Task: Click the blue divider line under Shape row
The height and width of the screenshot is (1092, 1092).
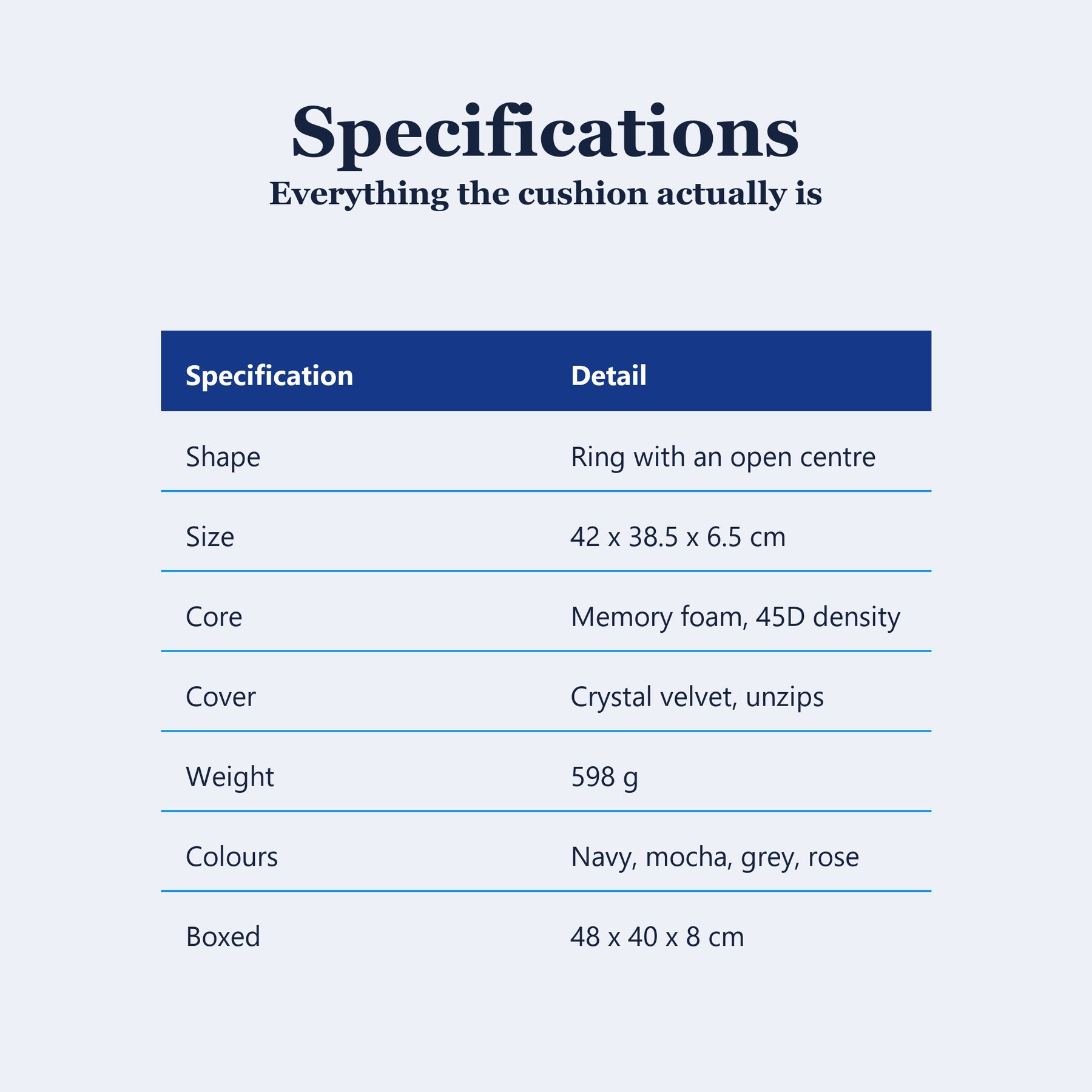Action: click(x=546, y=491)
